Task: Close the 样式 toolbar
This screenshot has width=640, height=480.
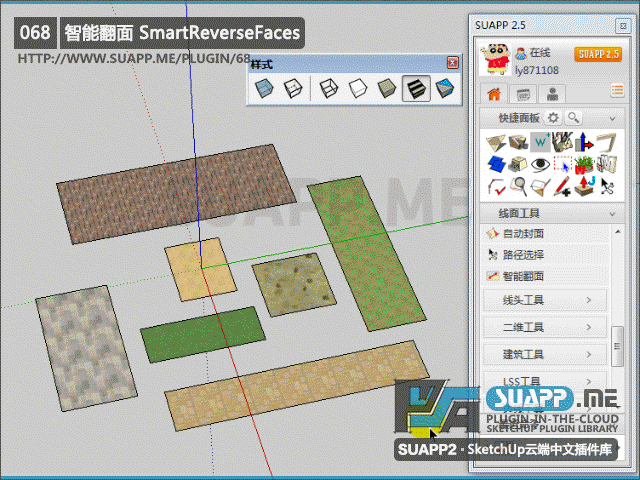Action: click(452, 62)
